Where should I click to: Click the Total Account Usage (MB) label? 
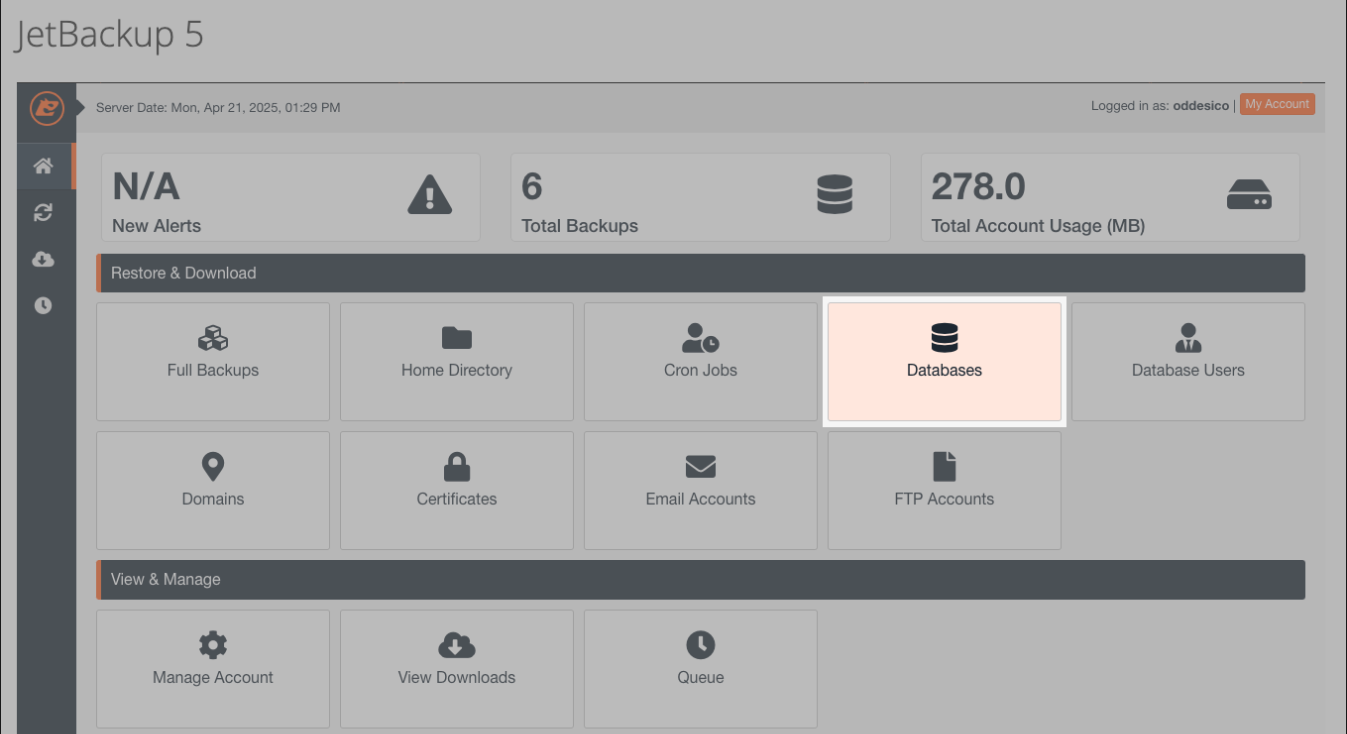1038,226
